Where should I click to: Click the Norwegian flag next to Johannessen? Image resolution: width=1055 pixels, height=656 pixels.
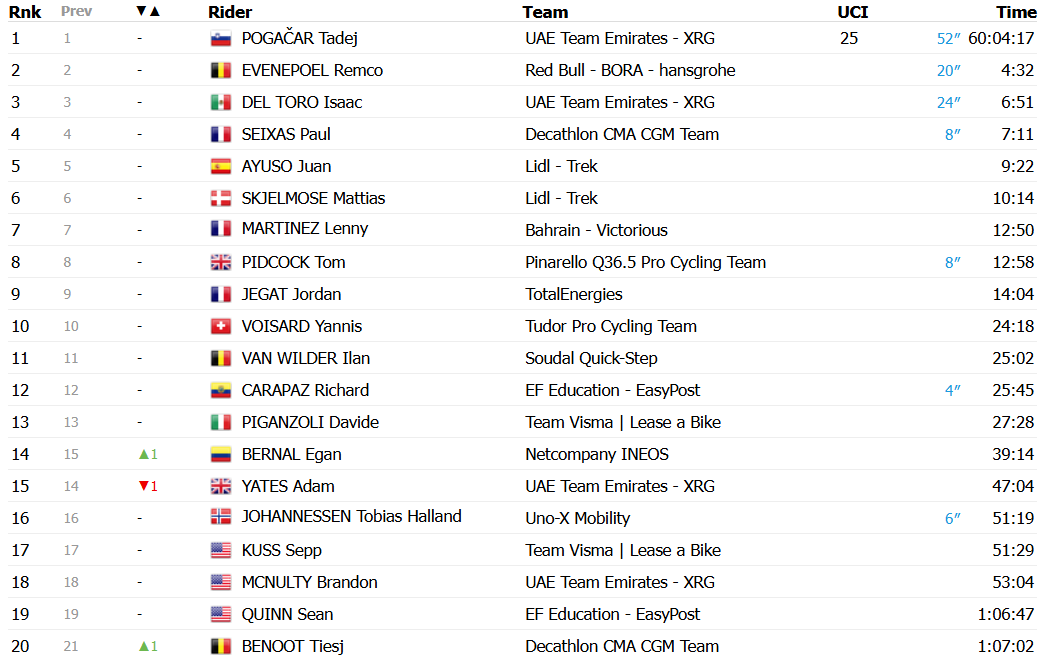pos(221,517)
